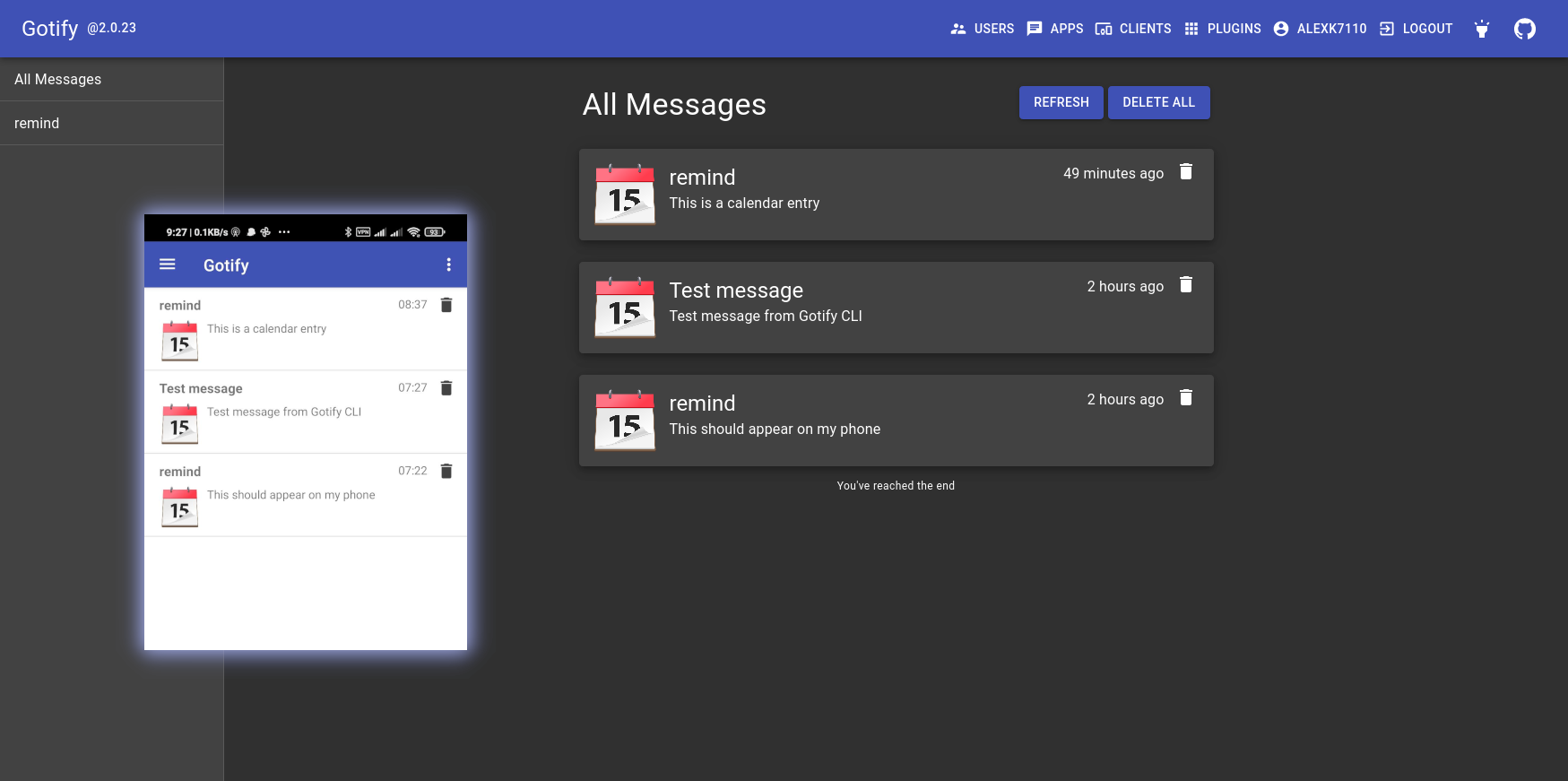Click the Gotify title in the header
The height and width of the screenshot is (781, 1568).
click(x=50, y=29)
